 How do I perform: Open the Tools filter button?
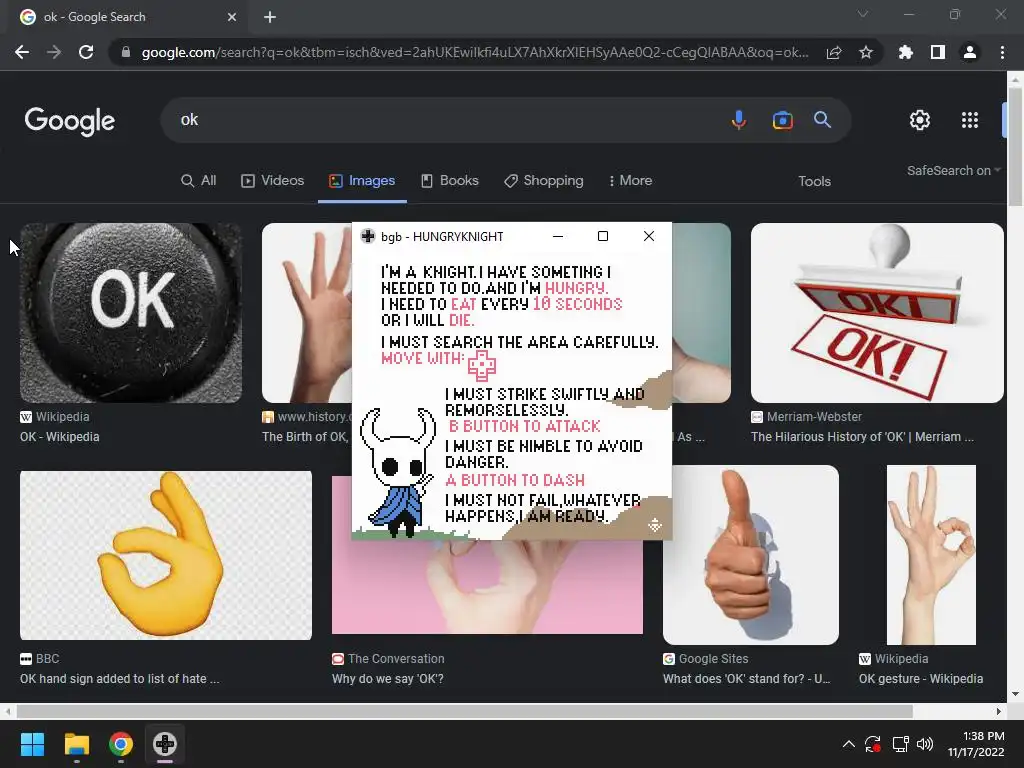[x=814, y=182]
